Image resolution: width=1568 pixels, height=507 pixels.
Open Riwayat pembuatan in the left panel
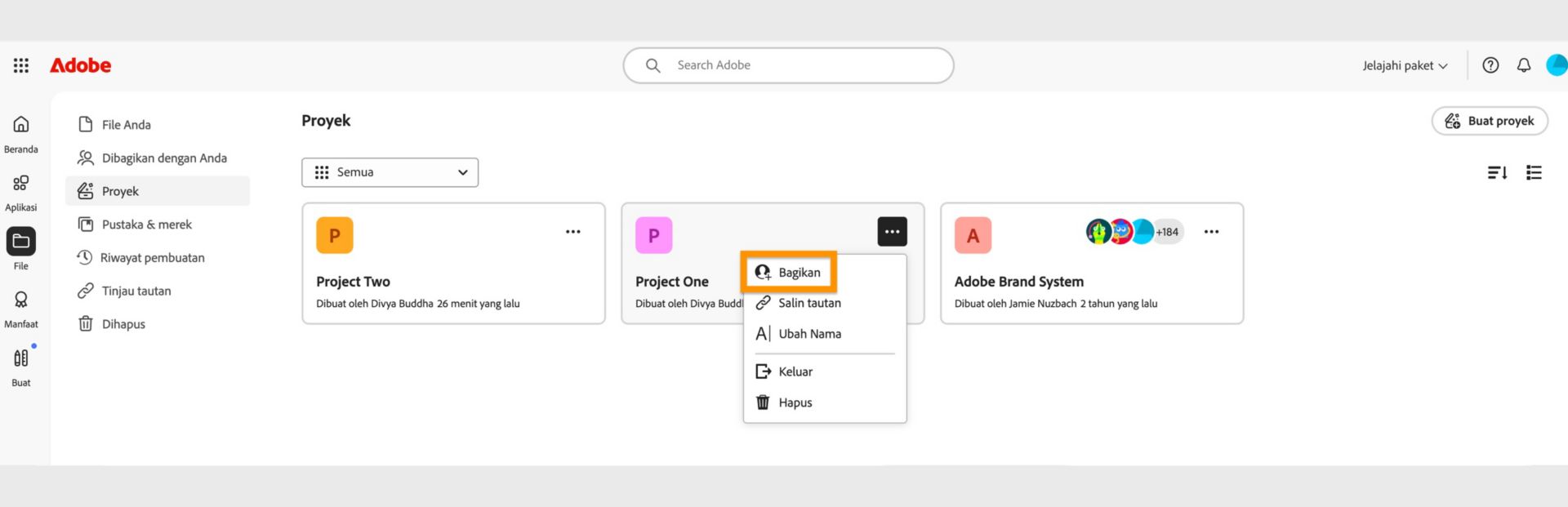point(151,257)
